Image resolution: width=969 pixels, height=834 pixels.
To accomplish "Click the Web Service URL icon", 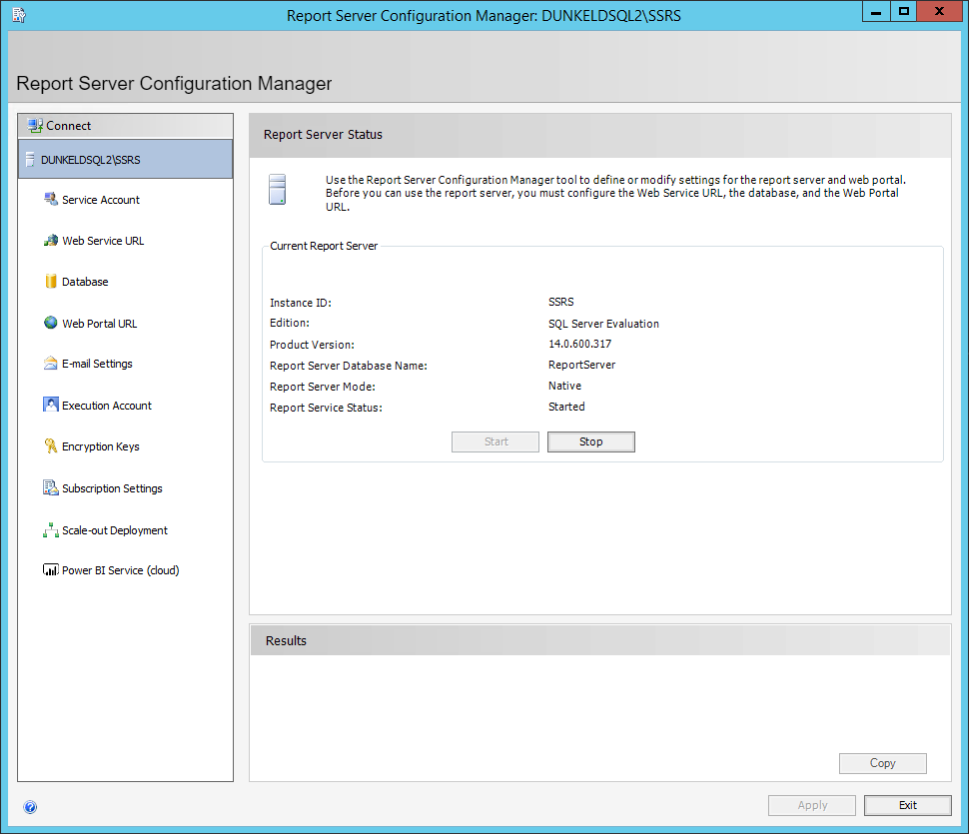I will [x=51, y=240].
